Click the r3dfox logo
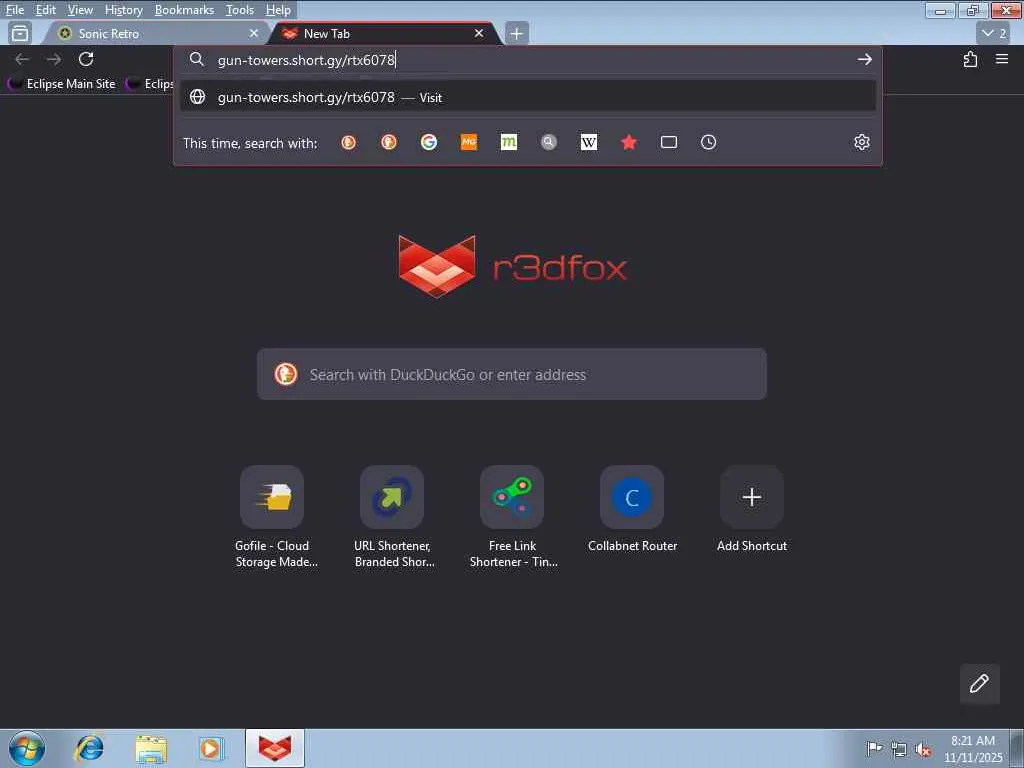 [512, 266]
